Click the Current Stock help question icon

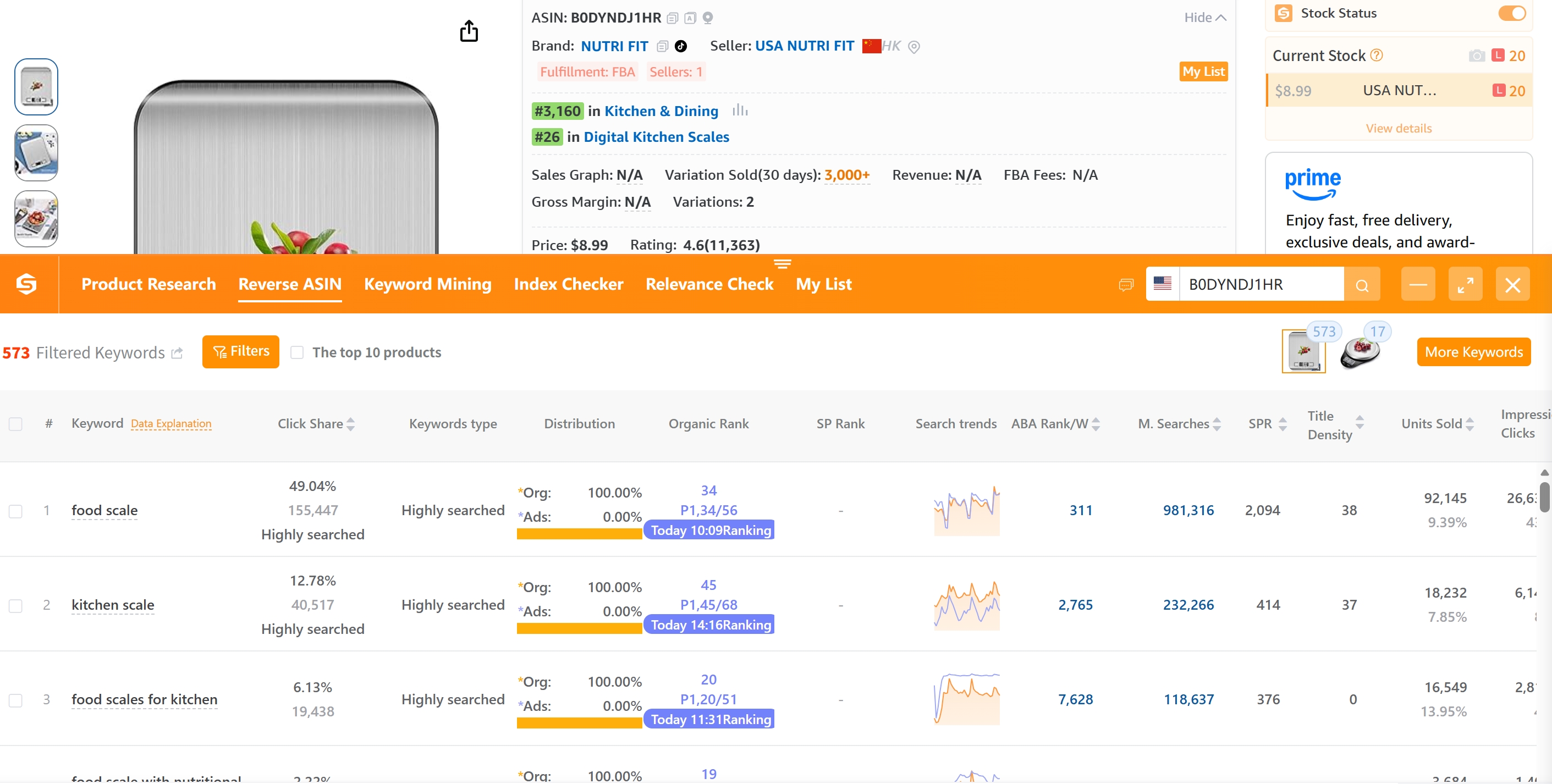[x=1377, y=56]
